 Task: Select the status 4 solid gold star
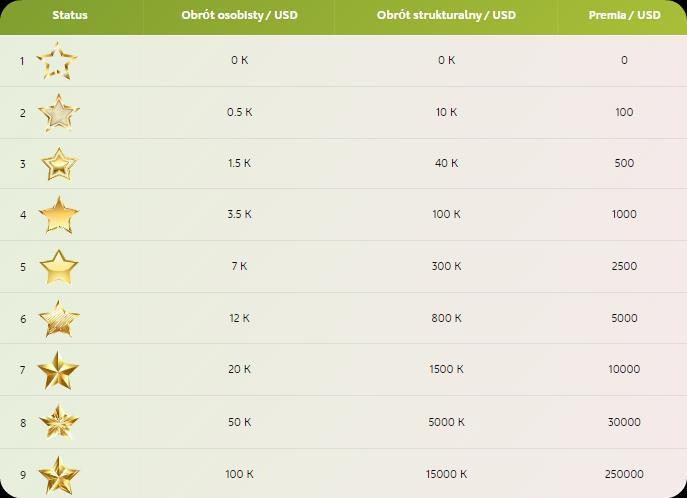[59, 215]
